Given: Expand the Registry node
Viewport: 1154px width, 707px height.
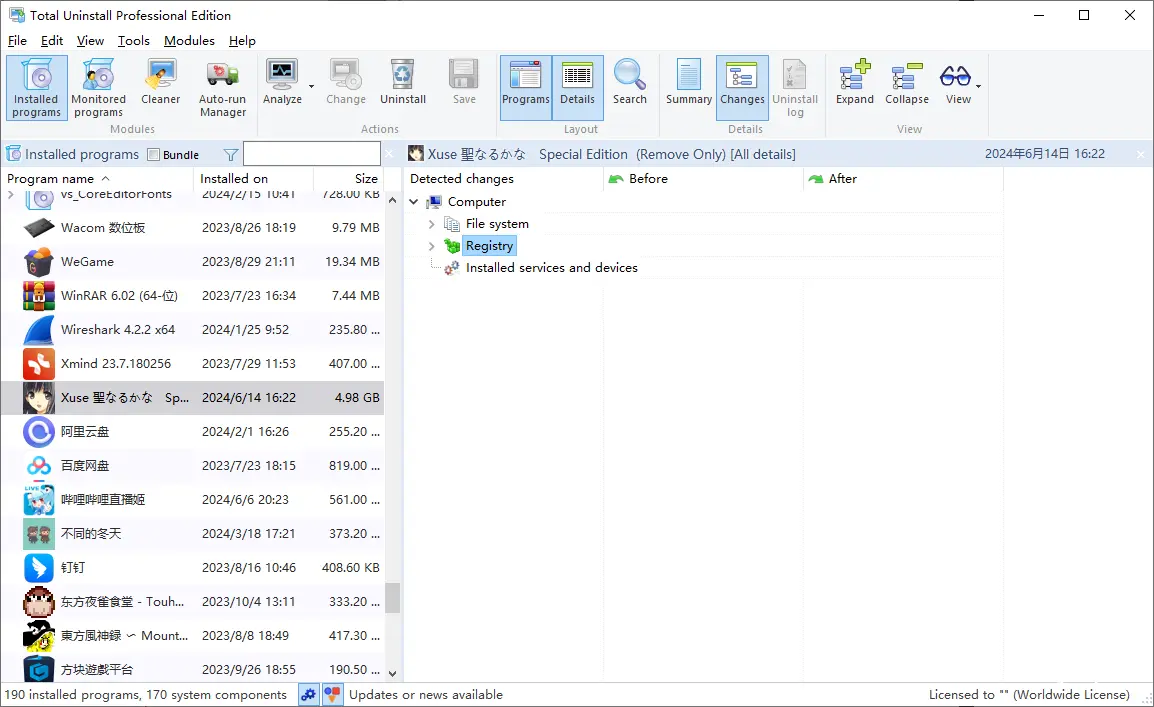Looking at the screenshot, I should tap(431, 246).
